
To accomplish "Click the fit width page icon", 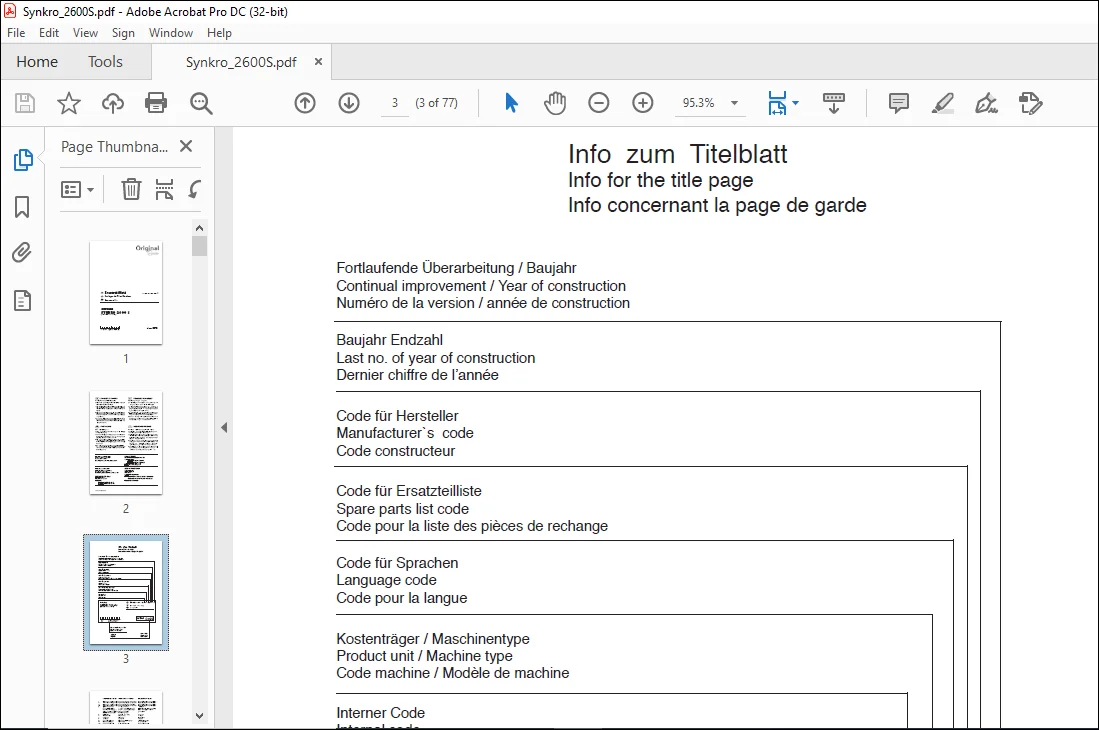I will point(777,103).
